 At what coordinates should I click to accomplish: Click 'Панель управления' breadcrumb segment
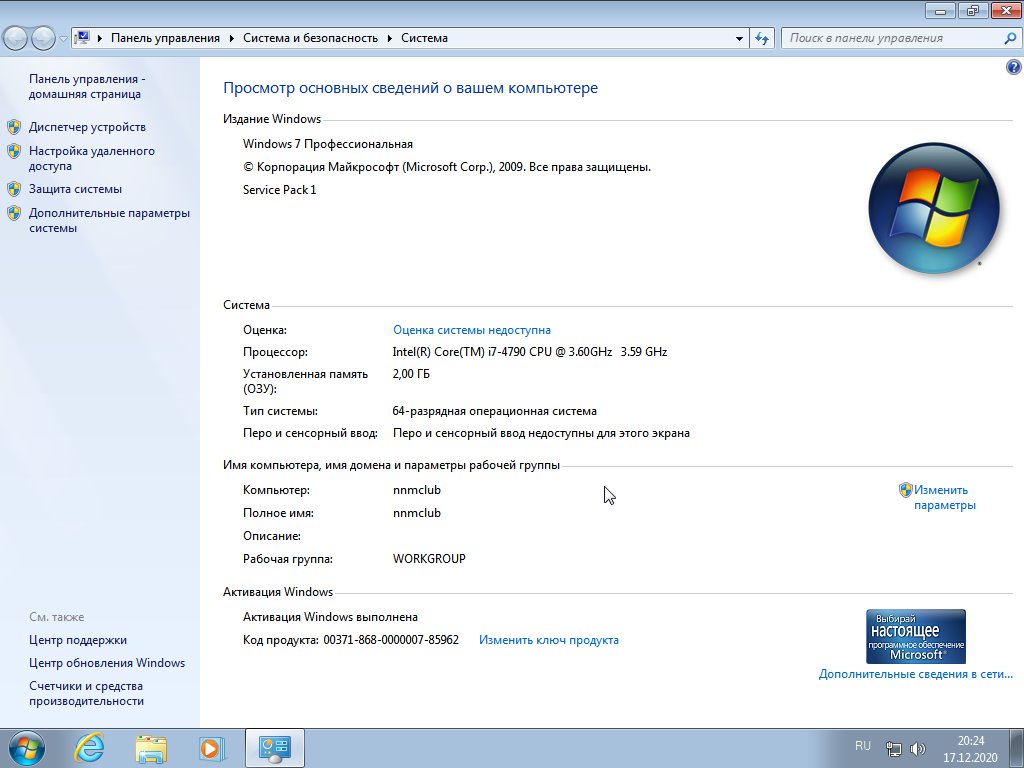165,38
